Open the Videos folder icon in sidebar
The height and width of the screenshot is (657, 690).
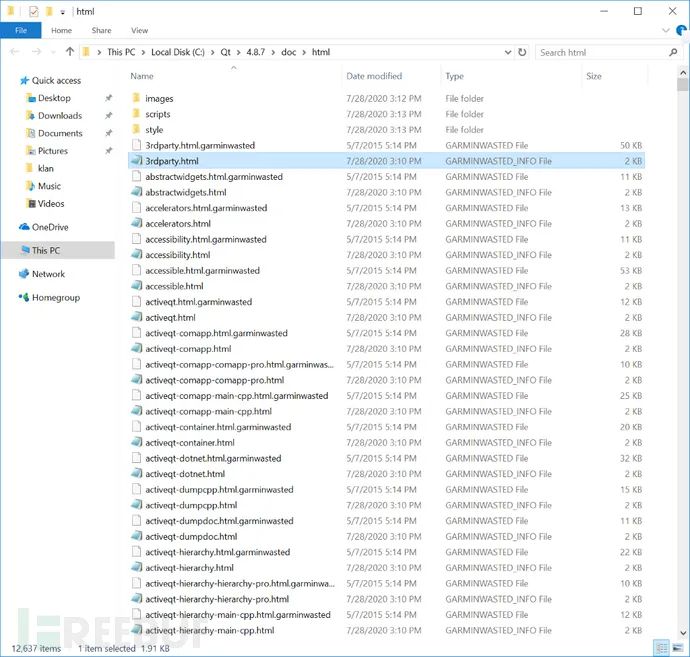pyautogui.click(x=30, y=204)
